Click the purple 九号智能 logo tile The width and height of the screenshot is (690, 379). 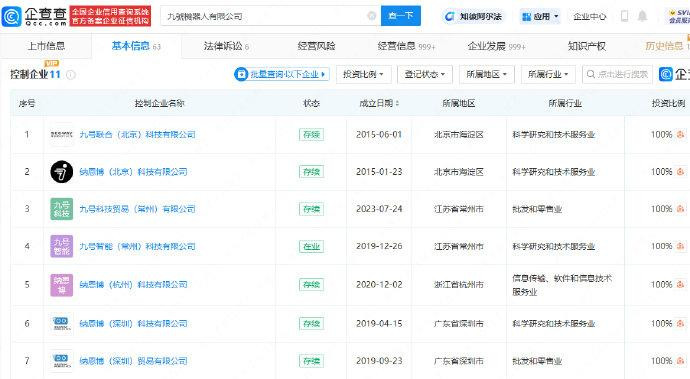tap(62, 246)
